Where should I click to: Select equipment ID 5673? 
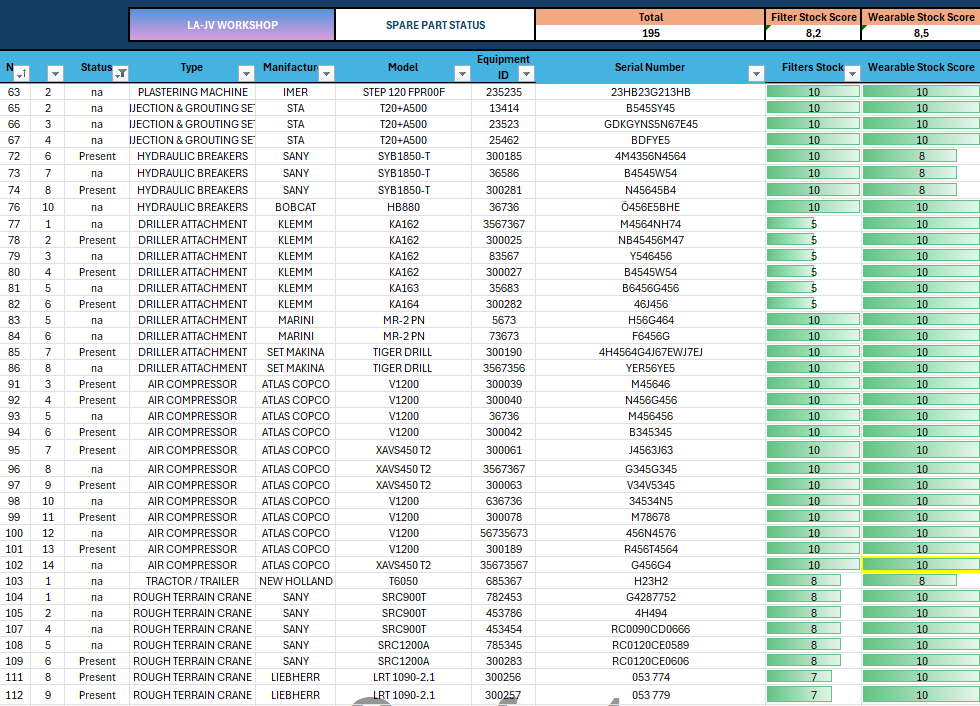[504, 320]
